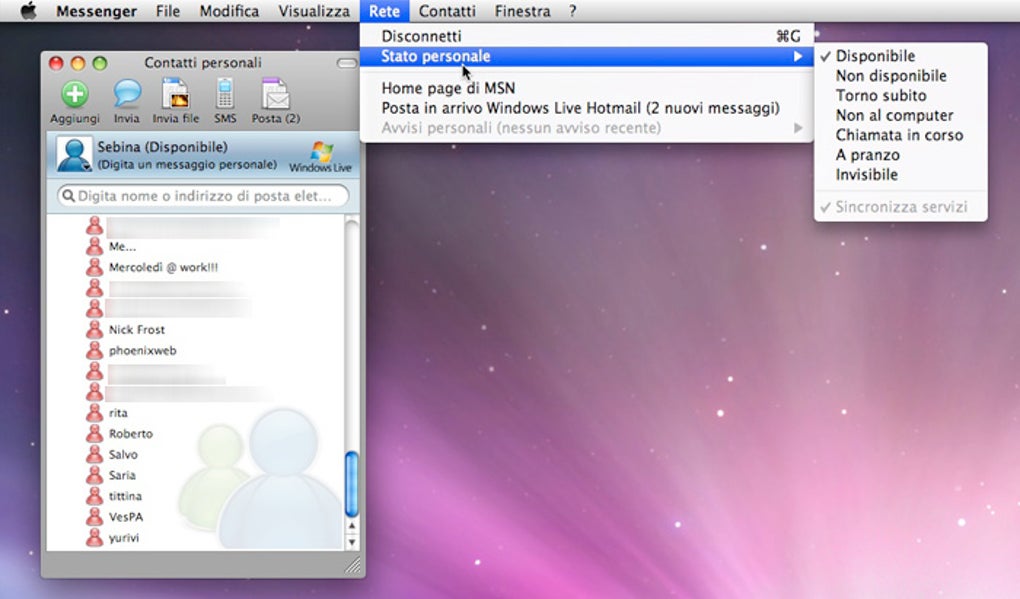Viewport: 1020px width, 599px height.
Task: Set status to A pranzo
Action: pos(868,155)
